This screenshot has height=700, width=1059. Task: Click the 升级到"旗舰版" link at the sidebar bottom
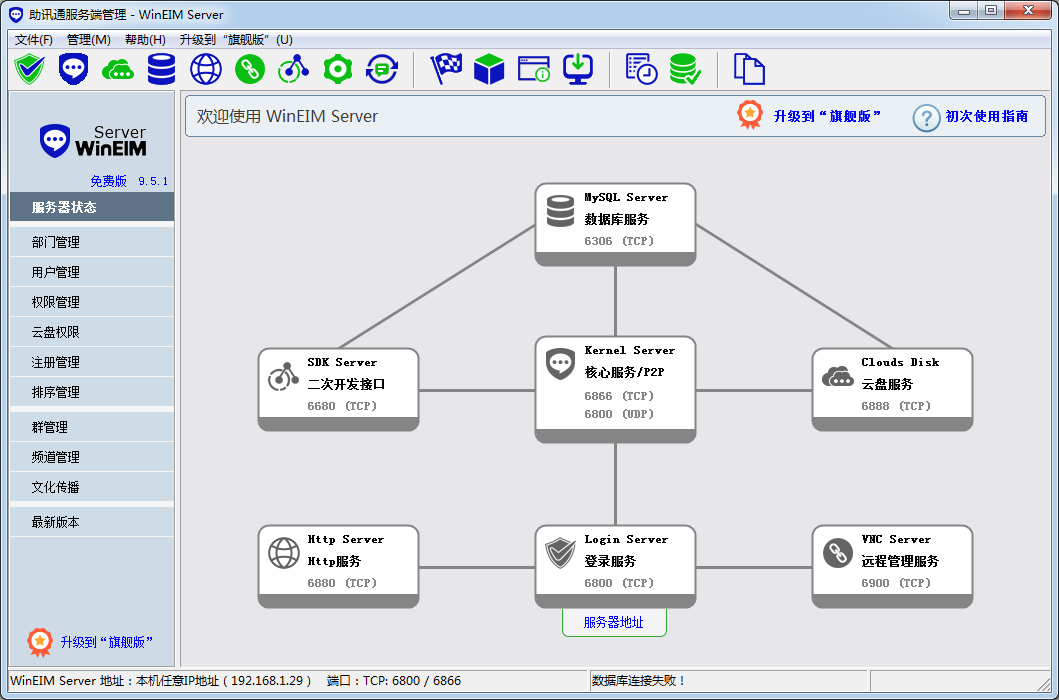pos(107,642)
